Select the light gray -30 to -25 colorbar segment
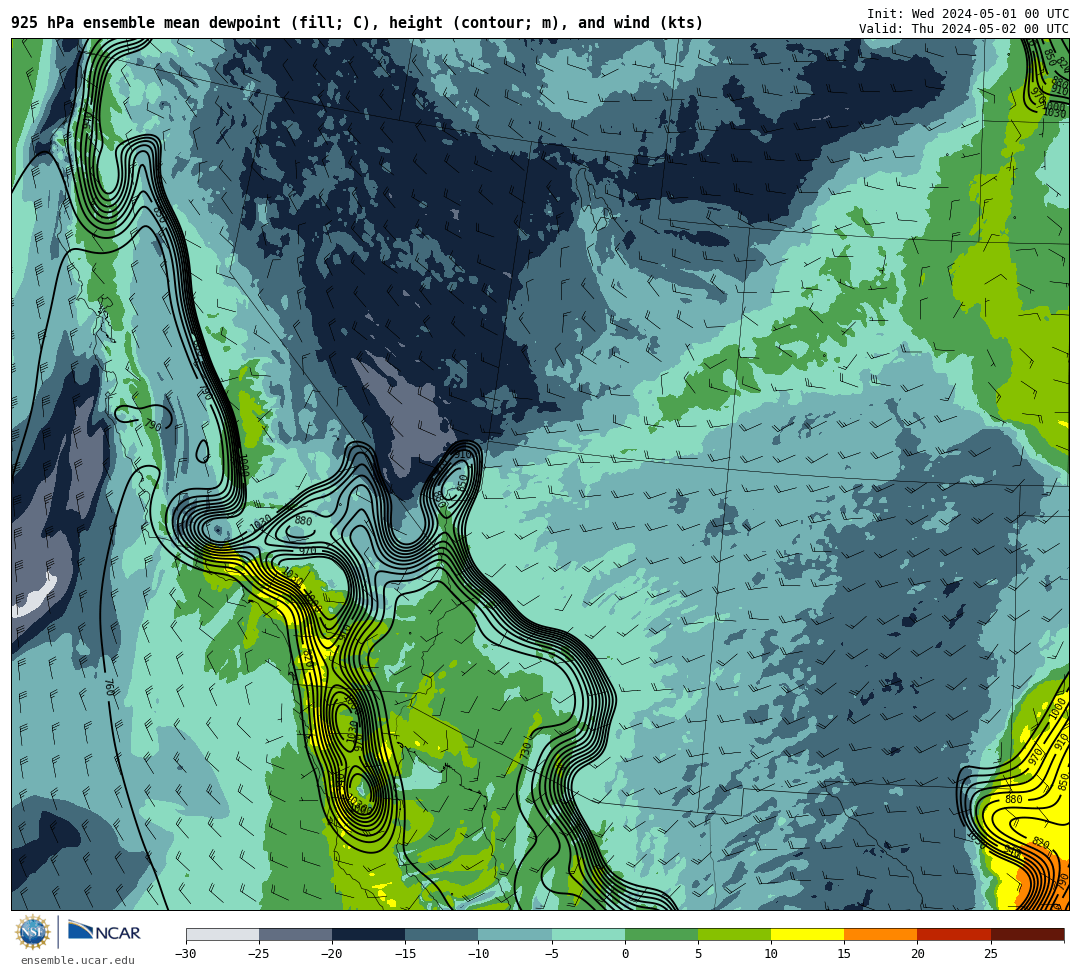 click(222, 934)
